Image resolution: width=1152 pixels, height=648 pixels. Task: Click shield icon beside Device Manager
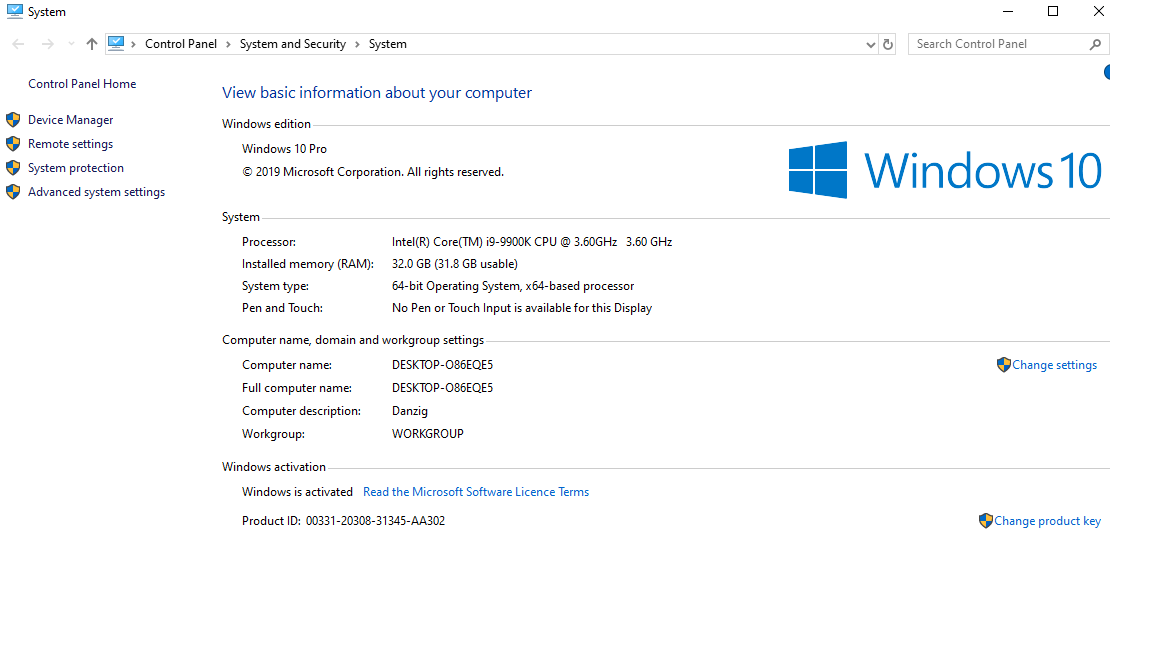click(x=13, y=119)
